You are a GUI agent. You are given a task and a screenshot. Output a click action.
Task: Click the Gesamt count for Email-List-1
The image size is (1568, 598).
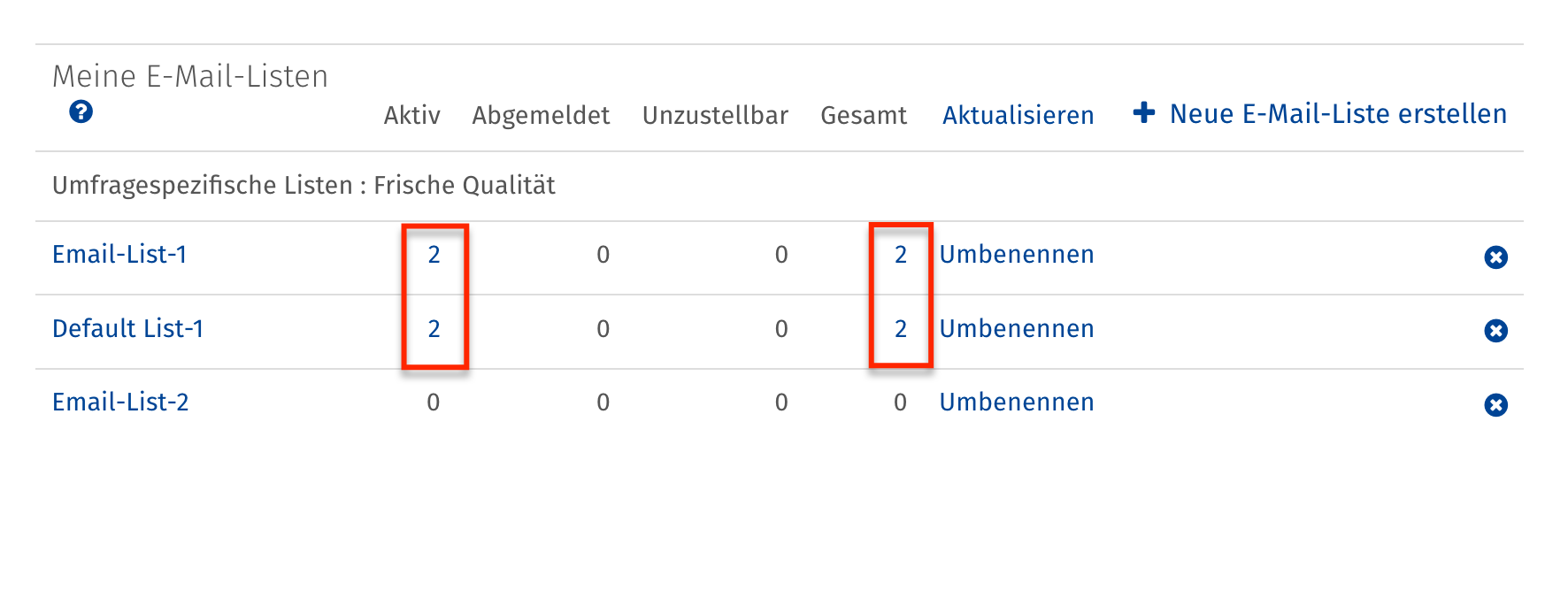(900, 255)
